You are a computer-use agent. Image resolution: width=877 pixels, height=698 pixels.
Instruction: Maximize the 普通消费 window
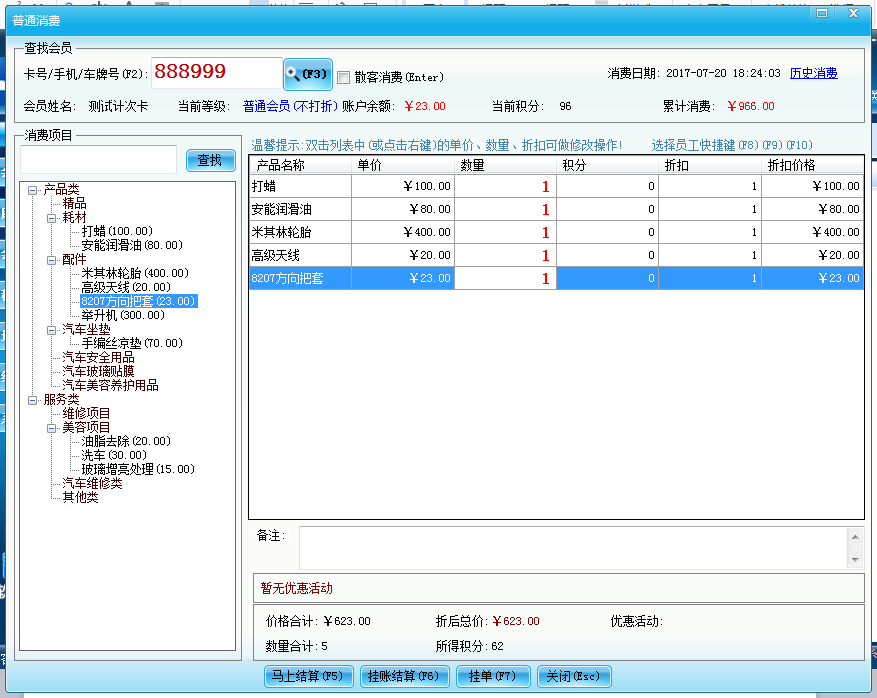(x=822, y=13)
